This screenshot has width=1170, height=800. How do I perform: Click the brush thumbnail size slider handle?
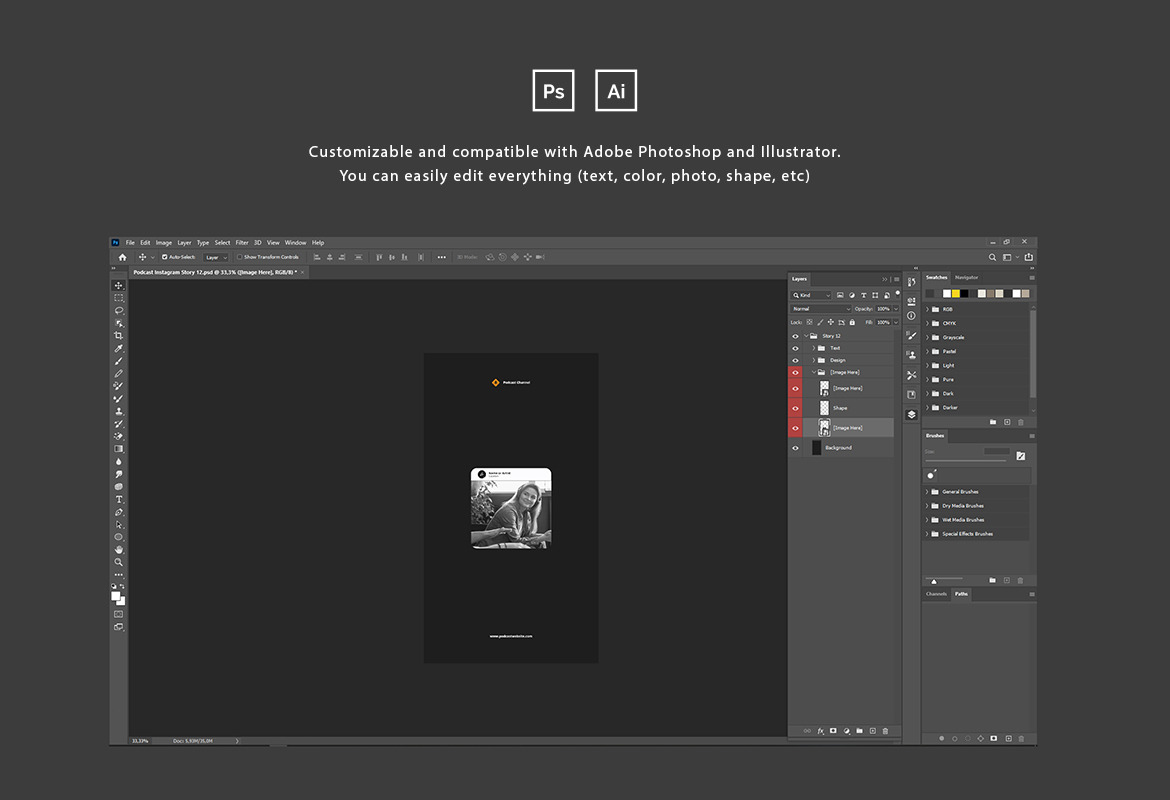tap(933, 581)
